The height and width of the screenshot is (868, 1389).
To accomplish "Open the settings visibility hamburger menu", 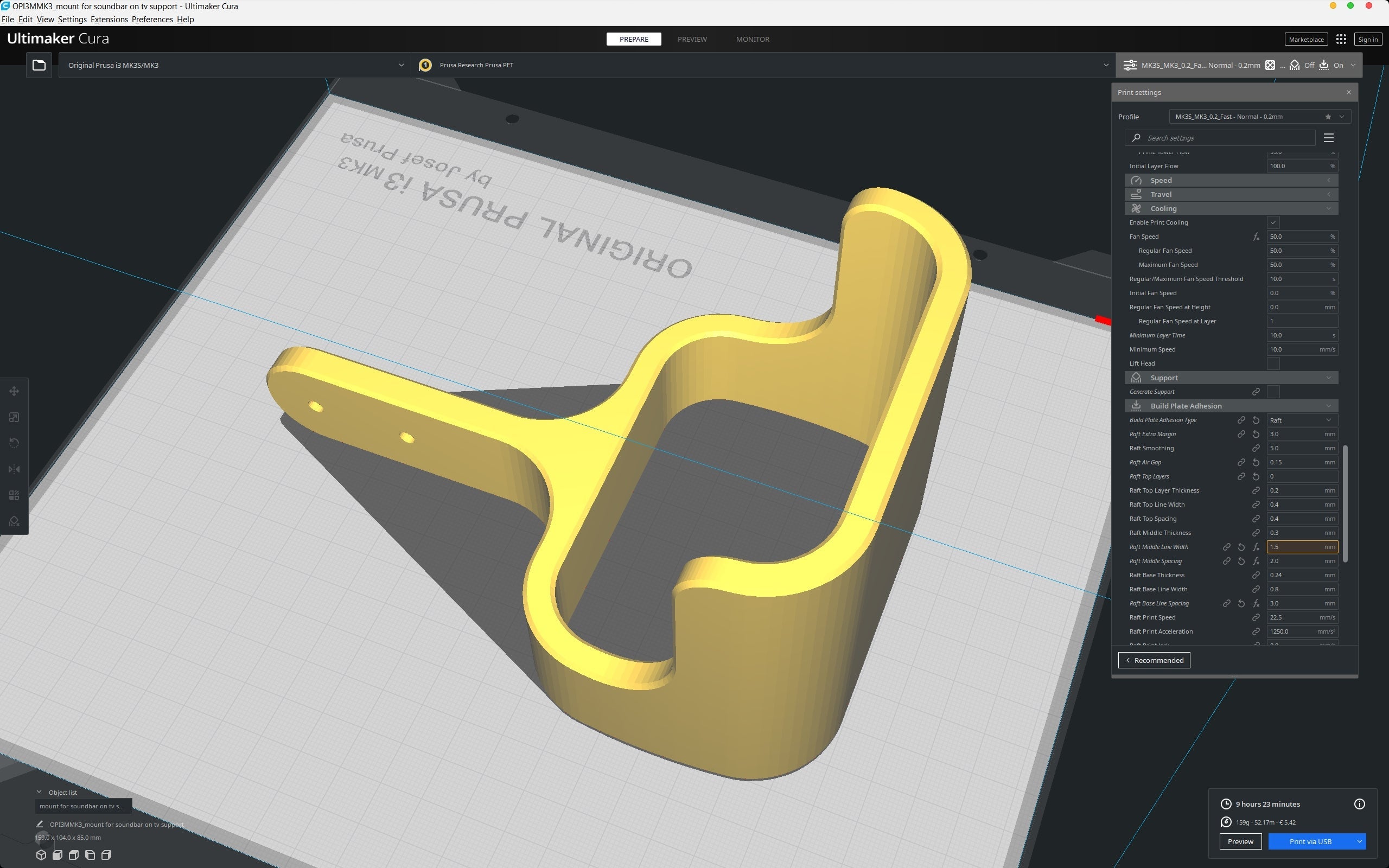I will [1328, 138].
